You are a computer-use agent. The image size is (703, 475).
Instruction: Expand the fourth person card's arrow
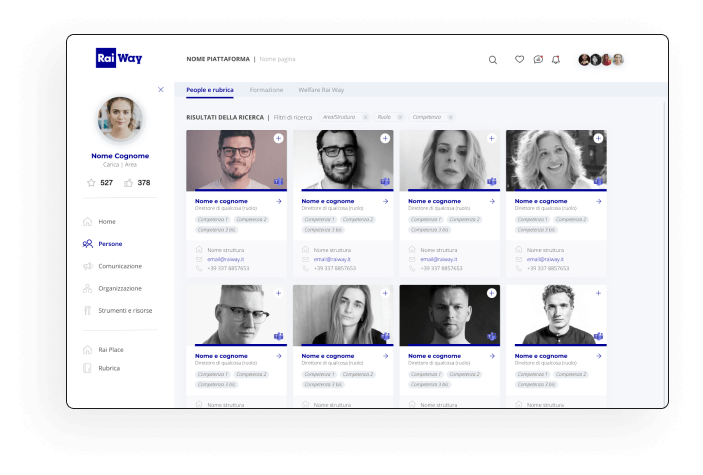click(598, 201)
